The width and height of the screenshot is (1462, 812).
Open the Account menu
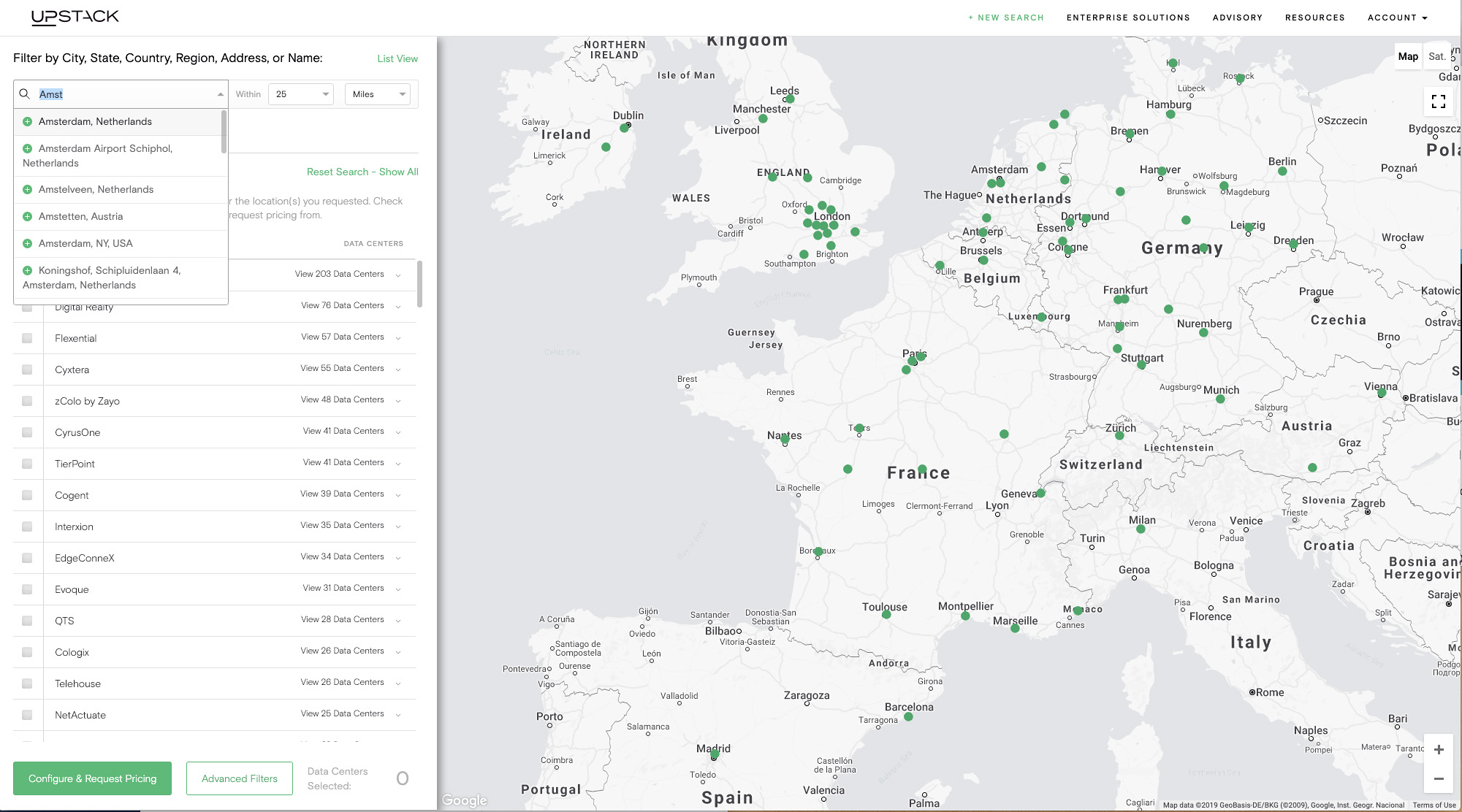tap(1397, 18)
